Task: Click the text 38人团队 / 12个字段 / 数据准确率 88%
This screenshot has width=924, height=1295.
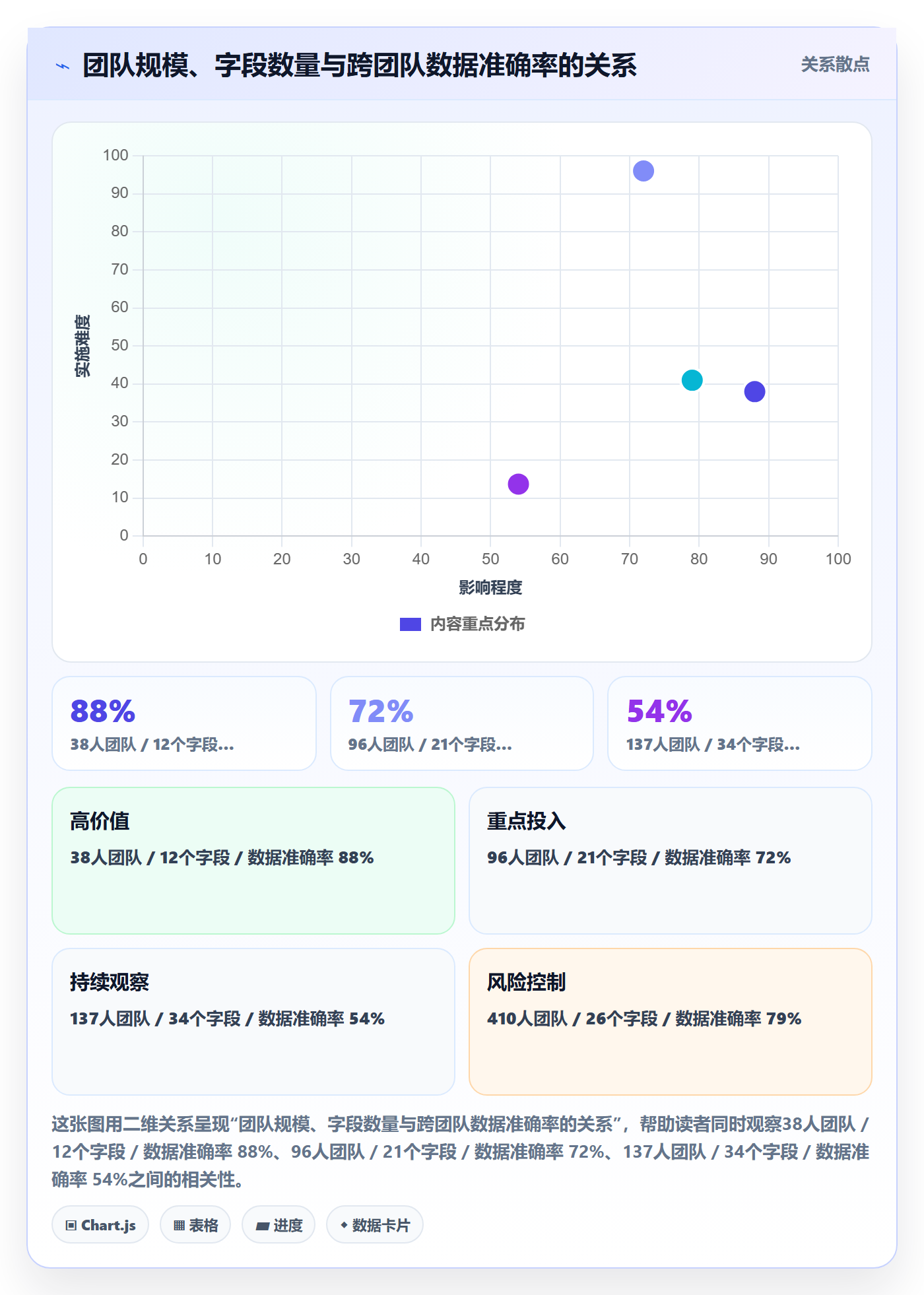Action: (222, 857)
